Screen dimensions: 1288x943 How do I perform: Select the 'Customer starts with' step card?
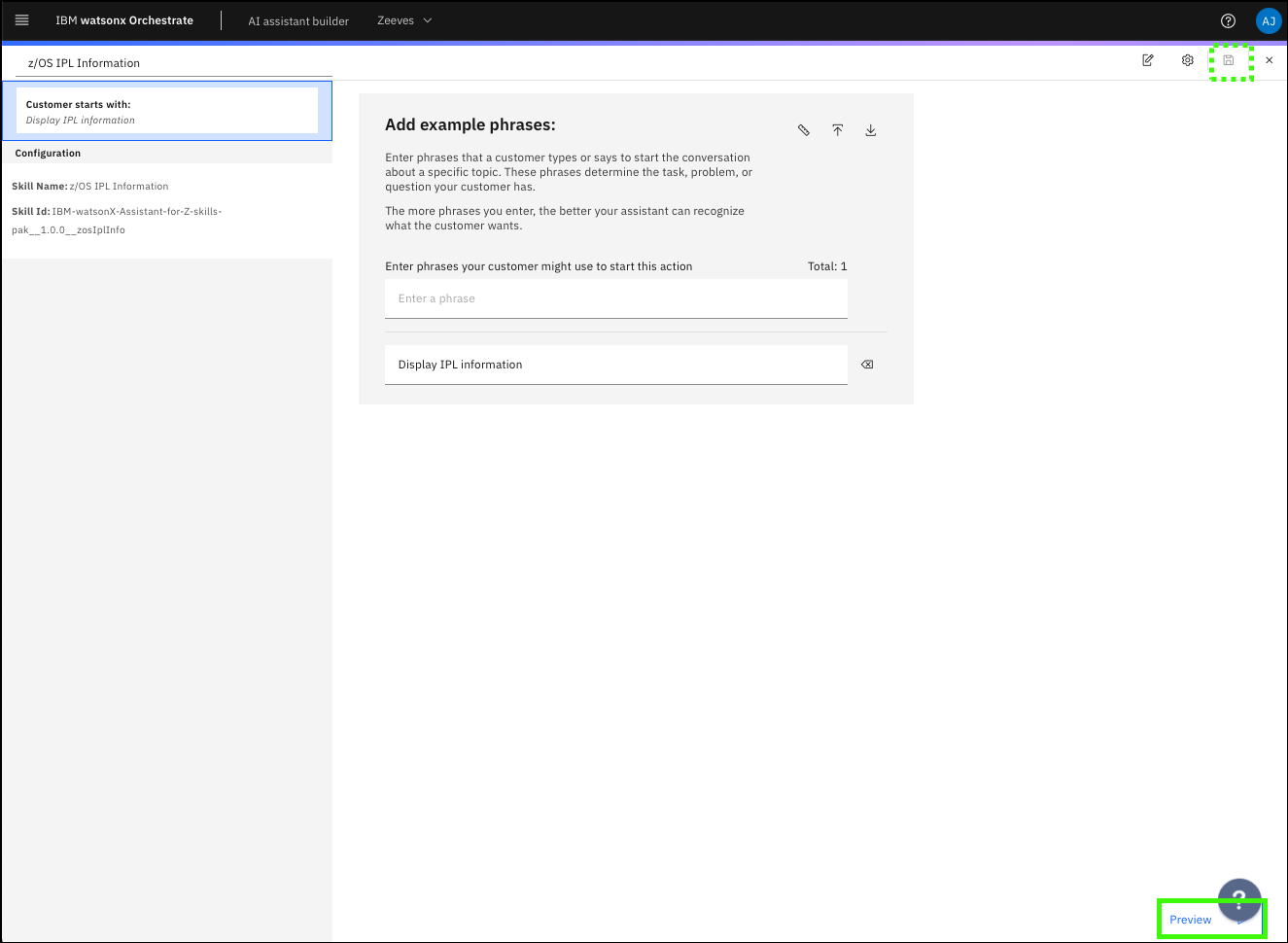click(x=166, y=111)
